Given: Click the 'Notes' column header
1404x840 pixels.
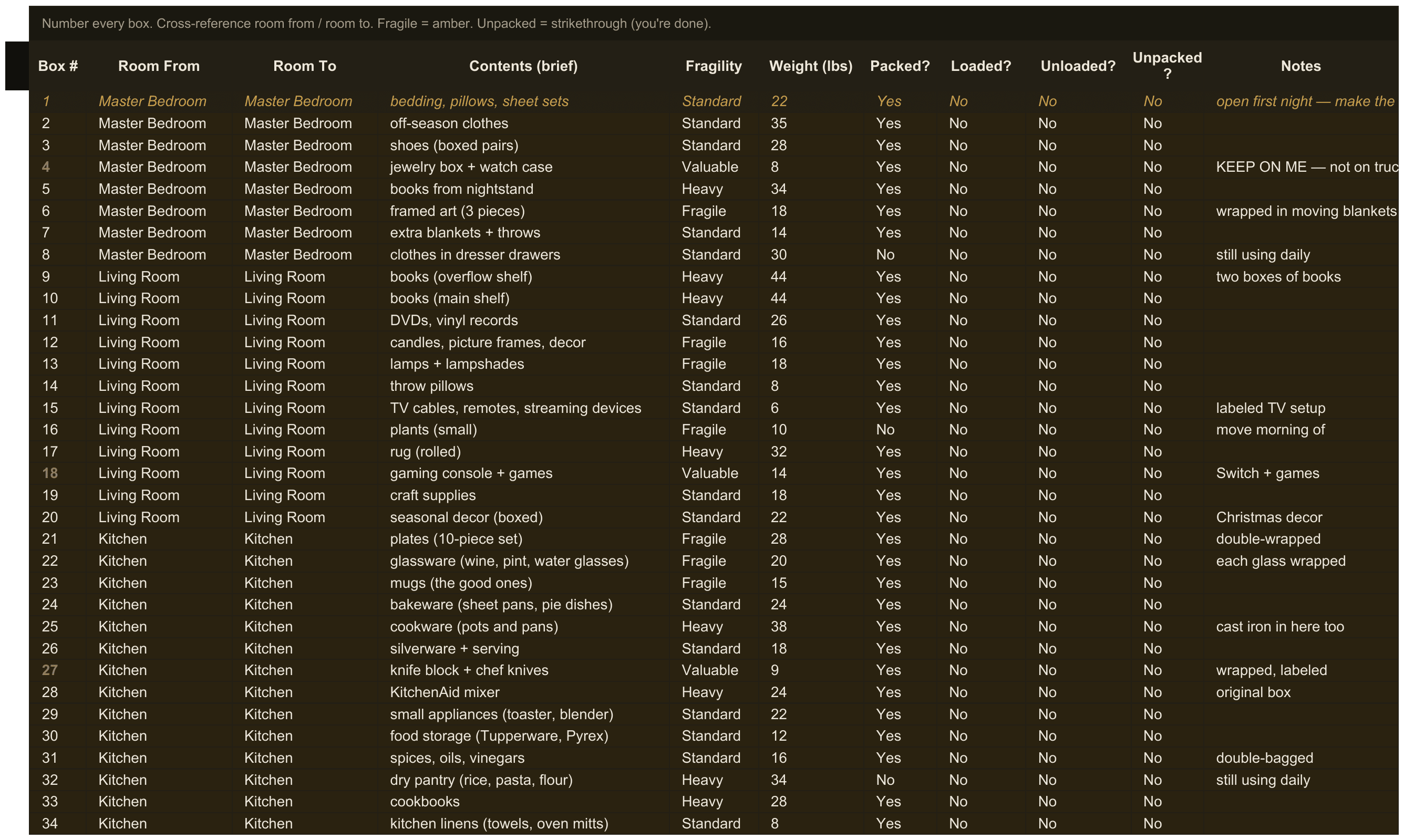Looking at the screenshot, I should tap(1300, 66).
